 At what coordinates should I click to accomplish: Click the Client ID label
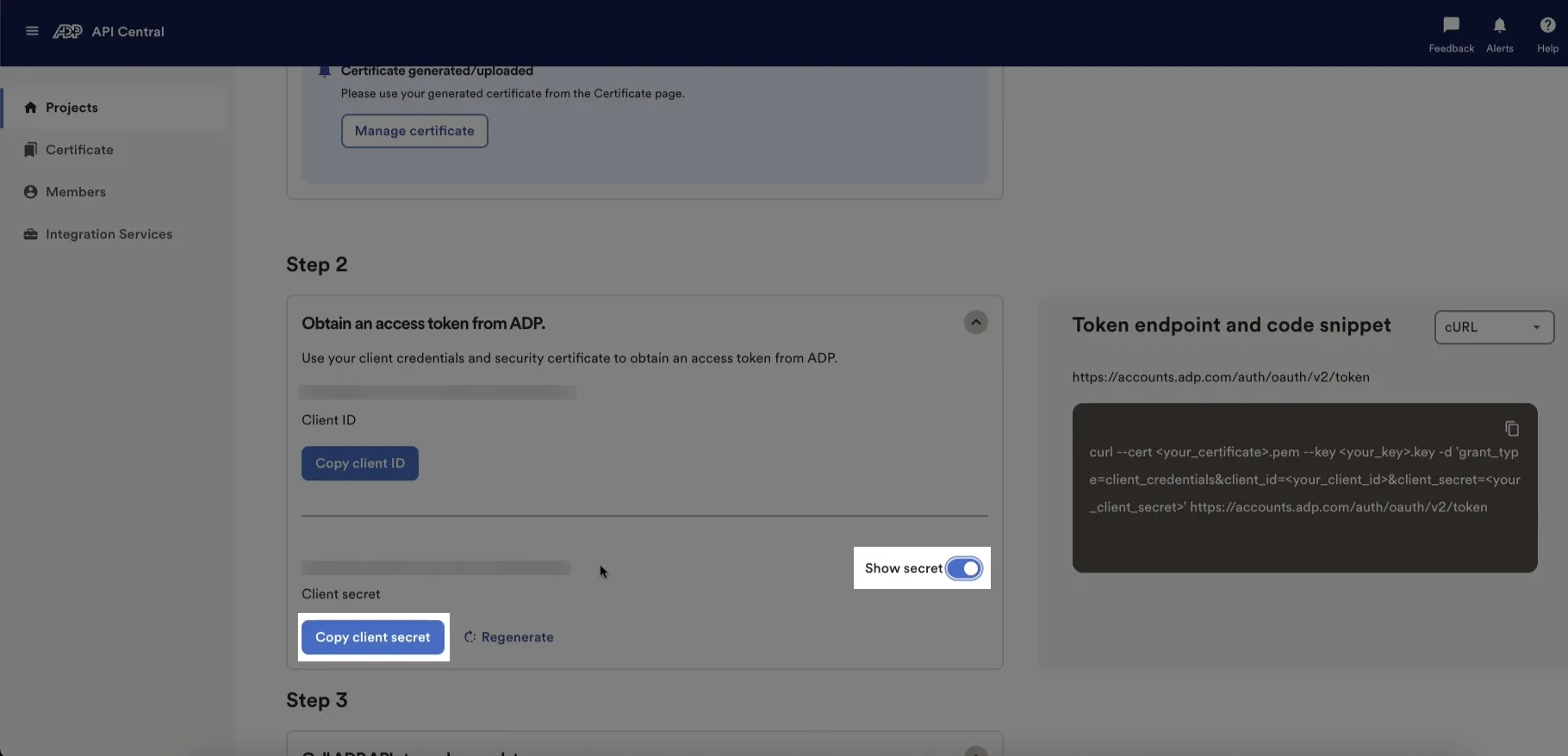pos(328,420)
